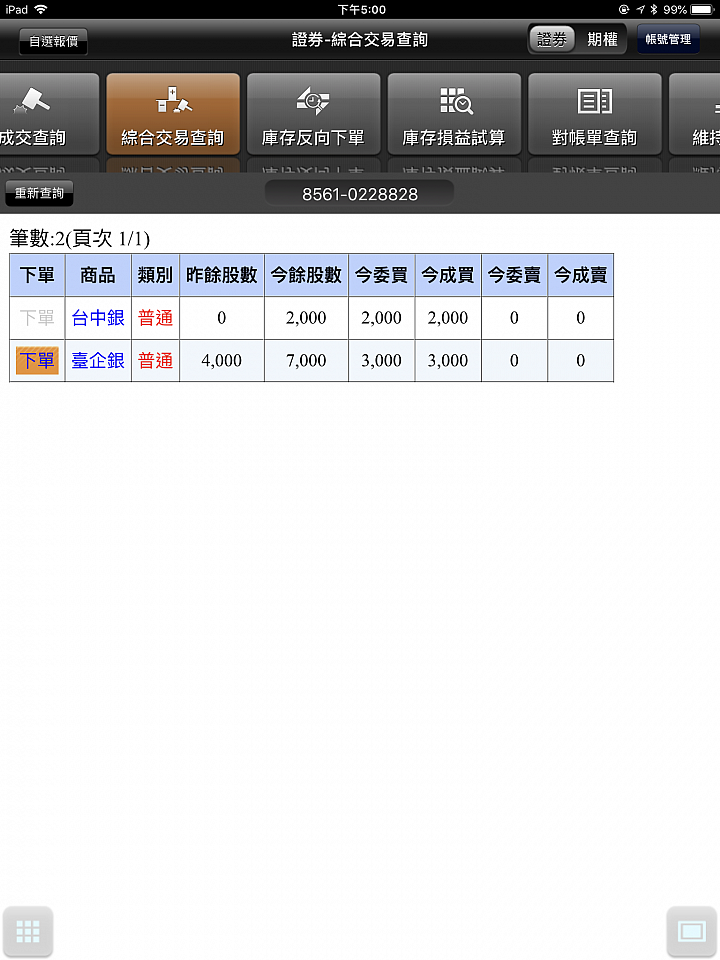Tap greyed 下單 for 台中銀 row
The height and width of the screenshot is (960, 720).
coord(37,318)
